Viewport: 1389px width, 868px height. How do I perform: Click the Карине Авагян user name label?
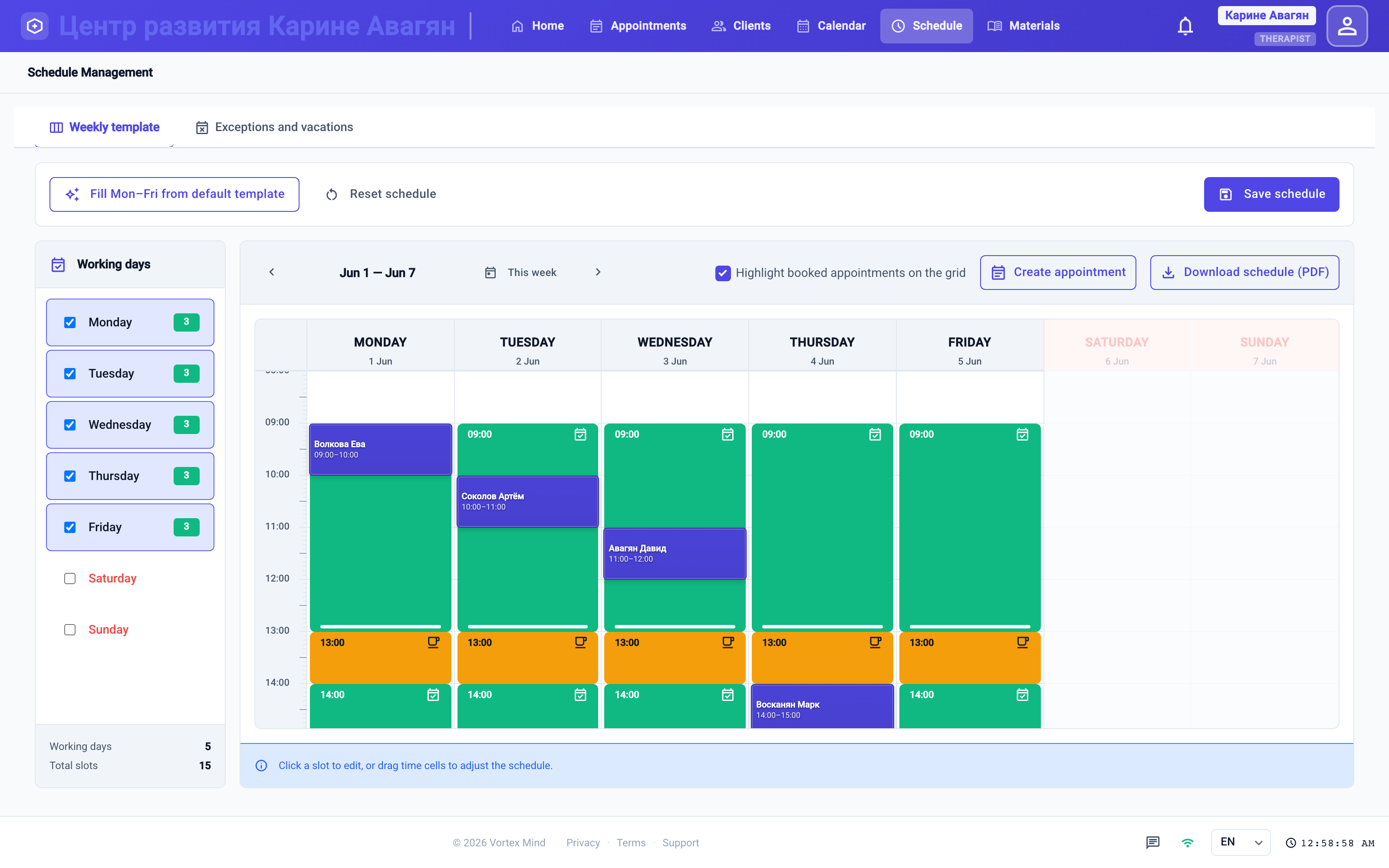tap(1267, 16)
